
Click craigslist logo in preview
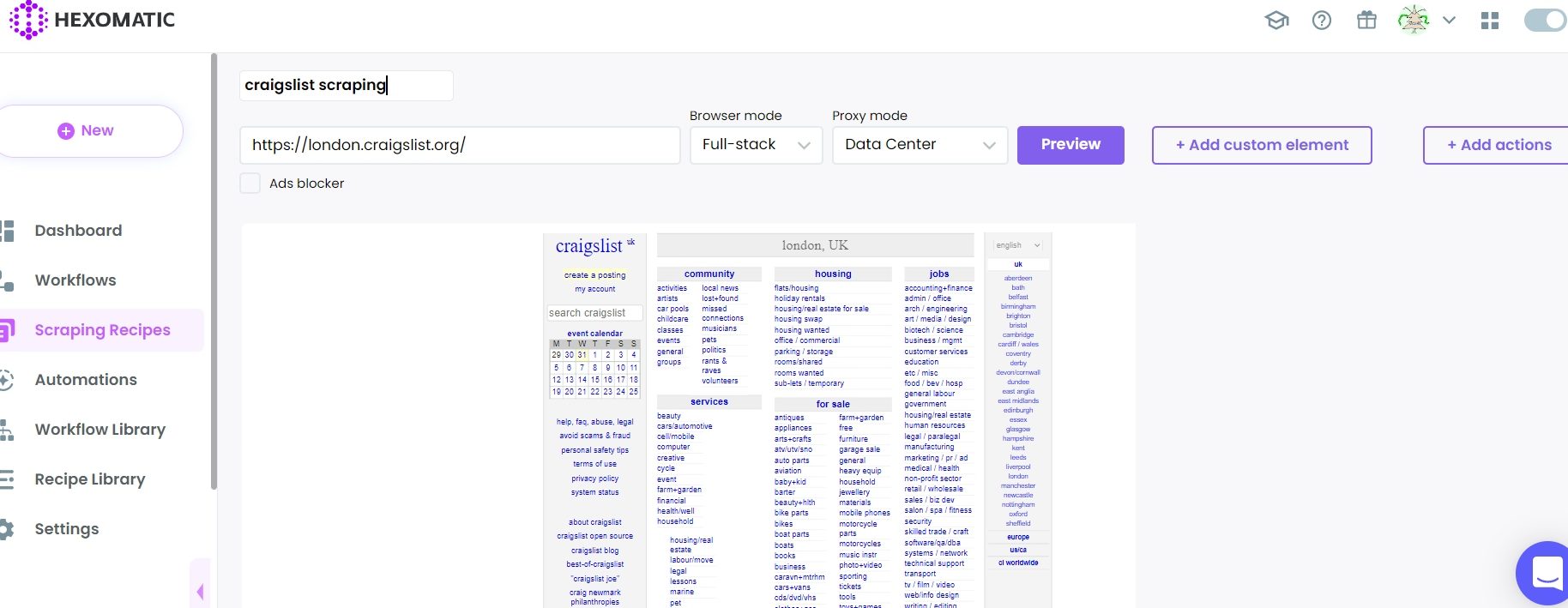point(589,246)
